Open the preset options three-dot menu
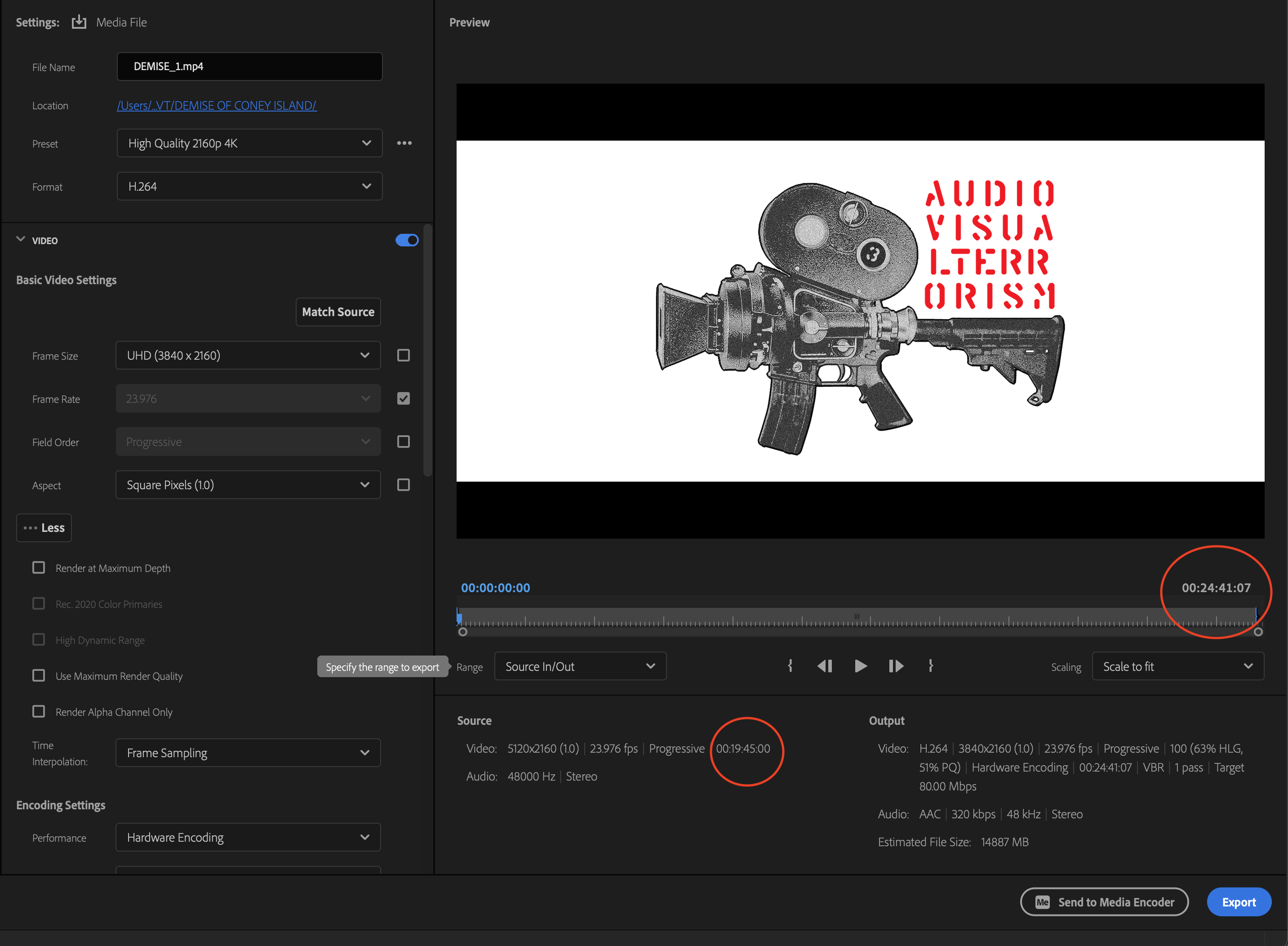 click(x=404, y=143)
